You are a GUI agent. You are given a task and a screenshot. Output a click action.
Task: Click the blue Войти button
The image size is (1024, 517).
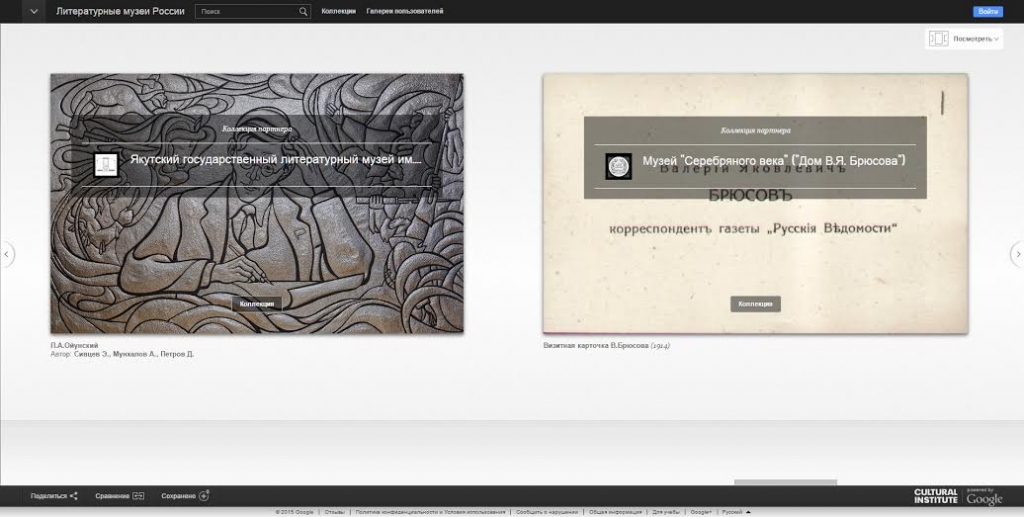click(988, 11)
